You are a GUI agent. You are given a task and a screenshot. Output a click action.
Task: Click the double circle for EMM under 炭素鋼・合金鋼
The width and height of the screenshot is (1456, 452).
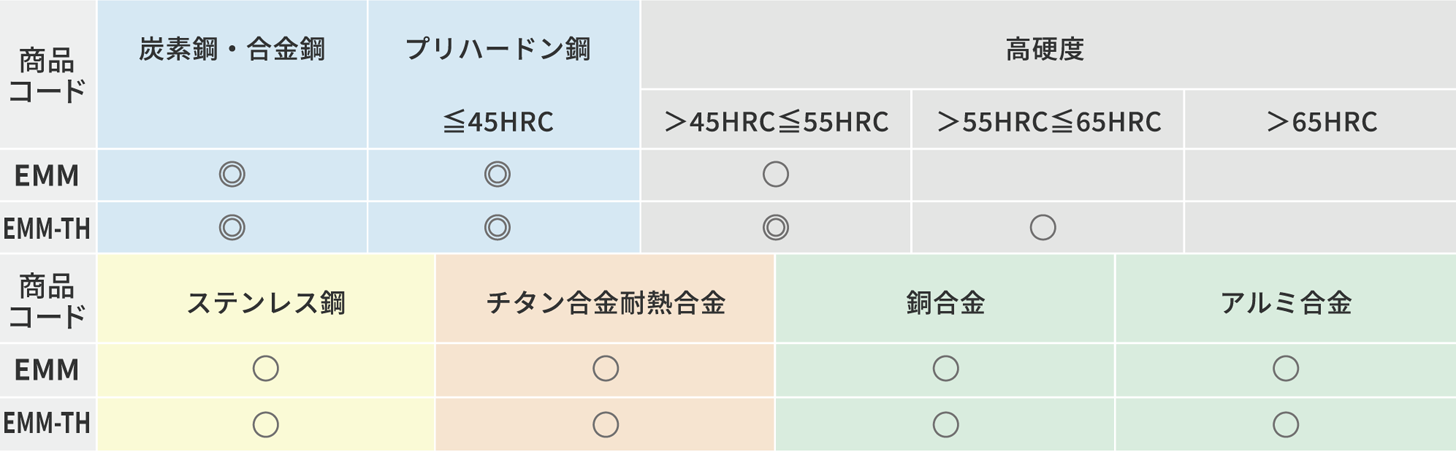pyautogui.click(x=232, y=175)
